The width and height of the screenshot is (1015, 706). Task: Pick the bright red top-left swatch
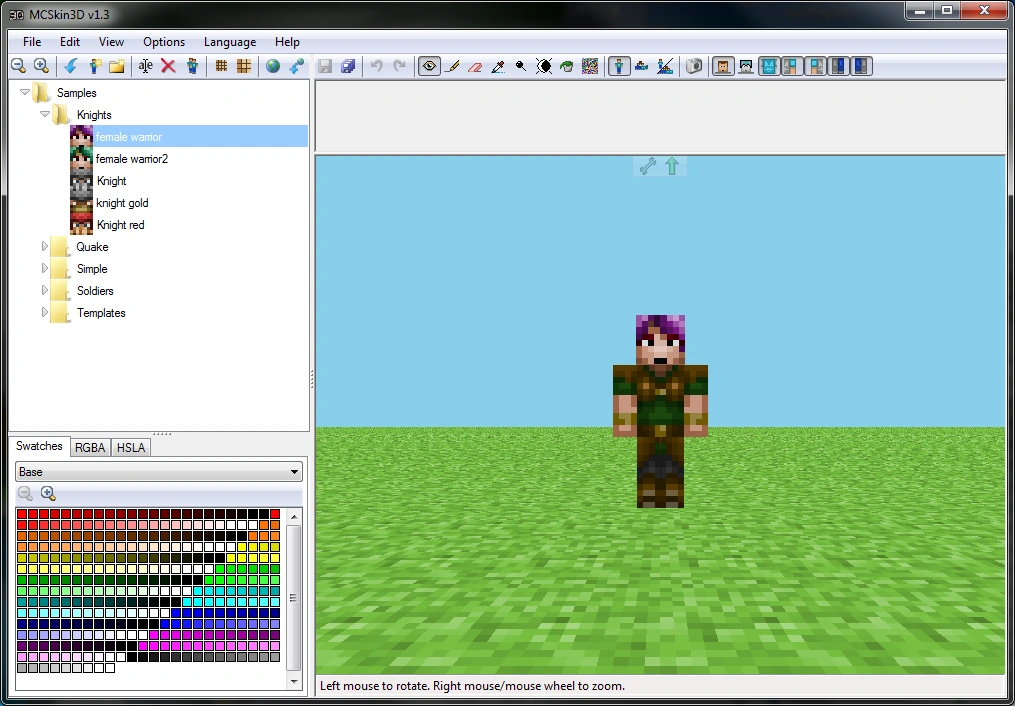[x=22, y=514]
